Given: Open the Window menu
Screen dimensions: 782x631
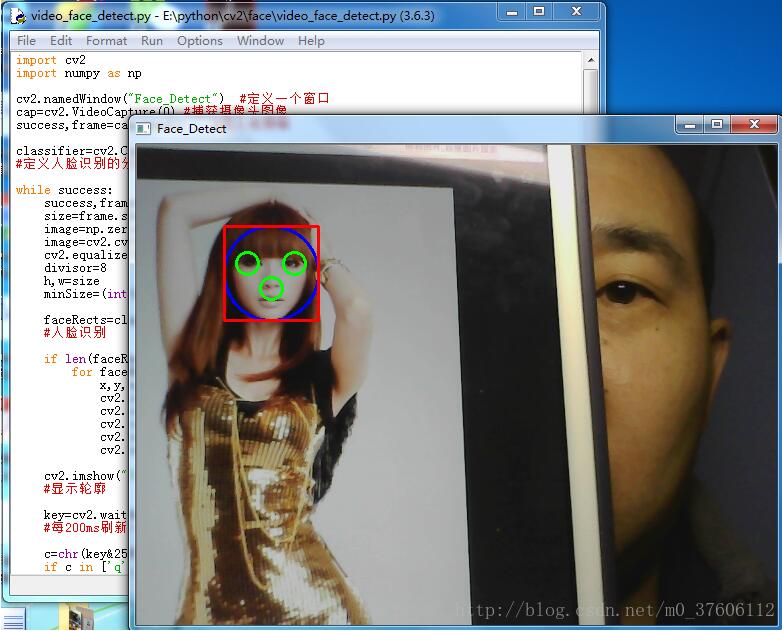Looking at the screenshot, I should [260, 41].
